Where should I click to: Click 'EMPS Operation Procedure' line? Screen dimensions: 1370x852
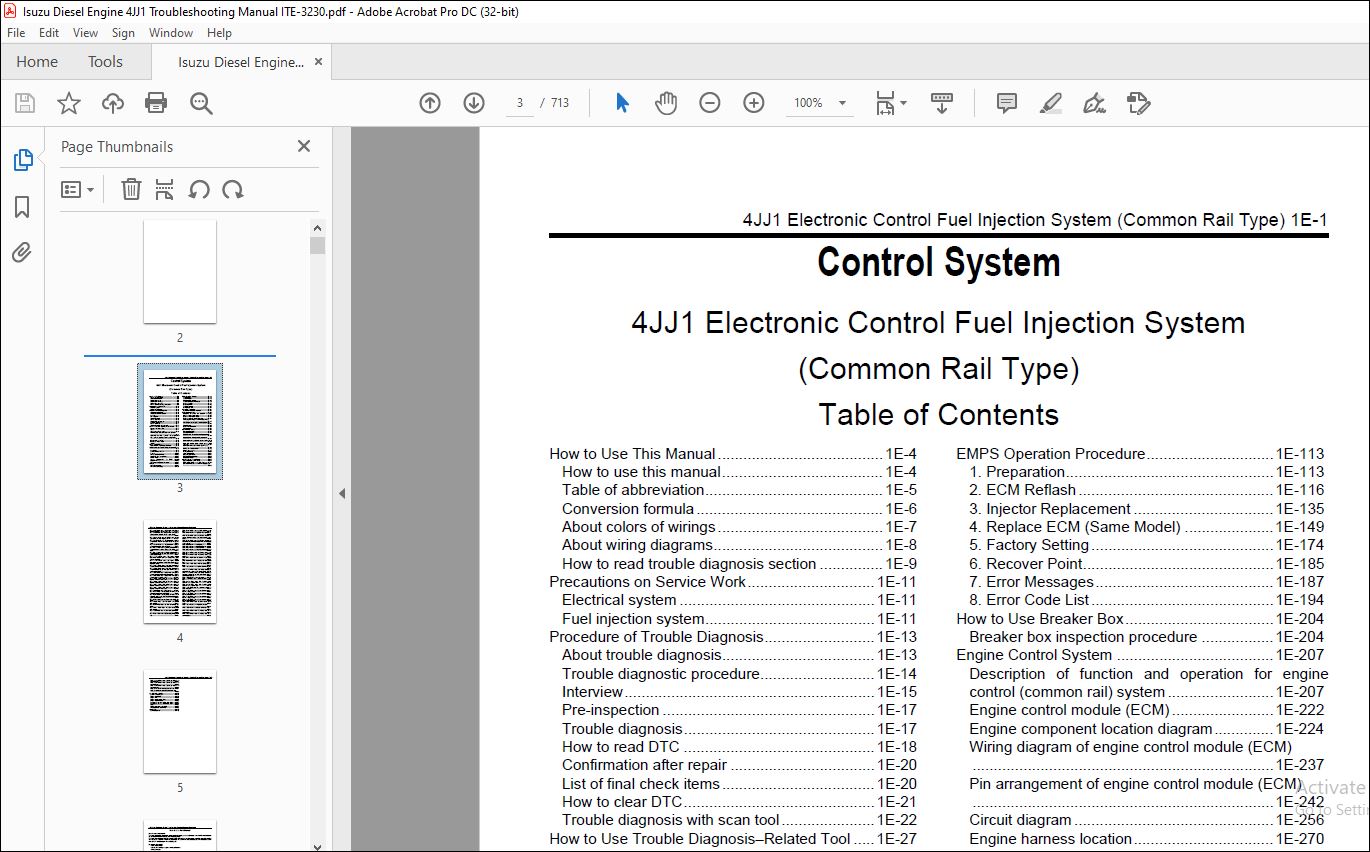tap(1140, 454)
